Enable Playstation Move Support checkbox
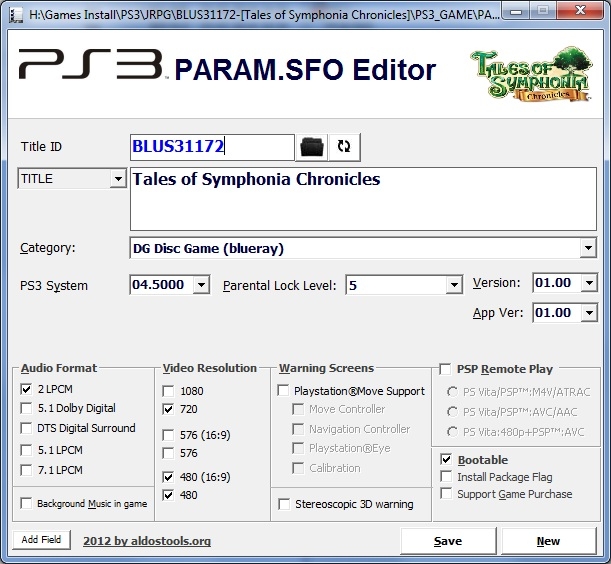This screenshot has height=564, width=611. [x=283, y=391]
